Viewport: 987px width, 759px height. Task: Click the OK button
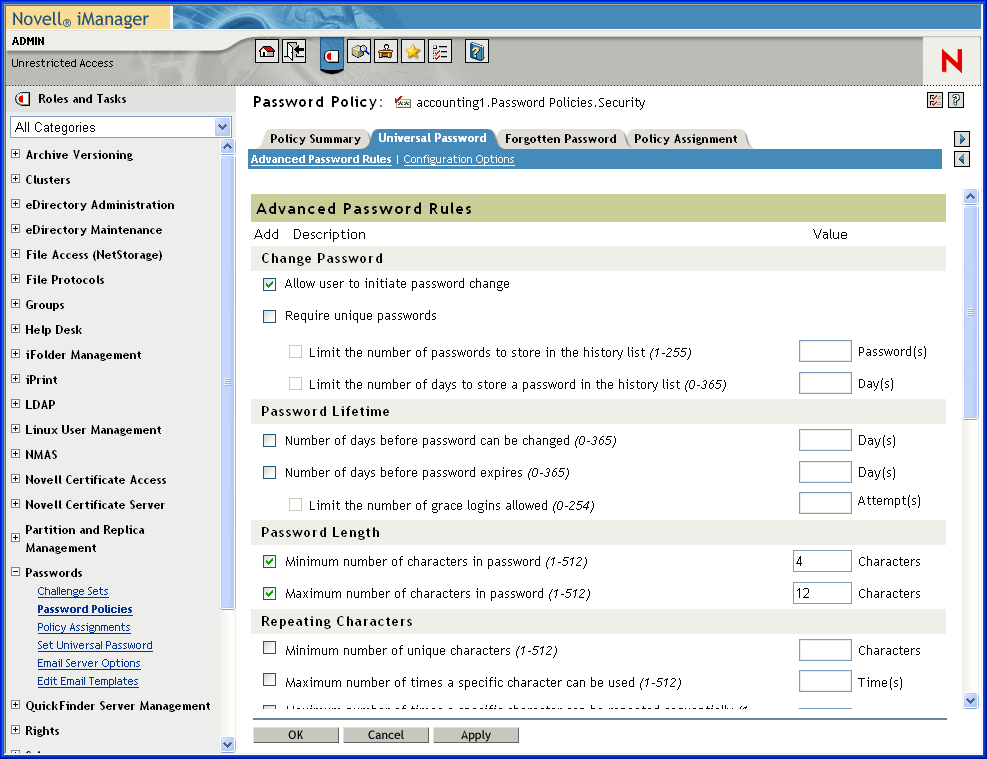coord(296,735)
